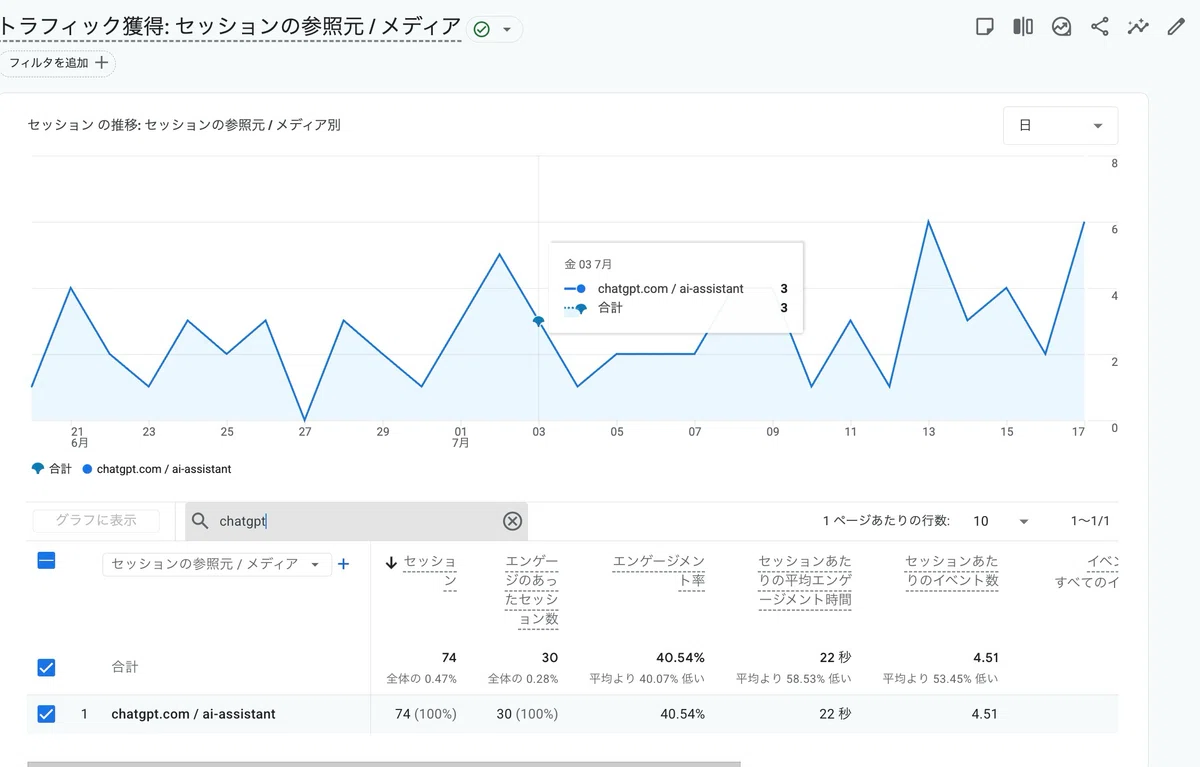The image size is (1200, 767).
Task: Click the total 4.51 events value
Action: (985, 658)
